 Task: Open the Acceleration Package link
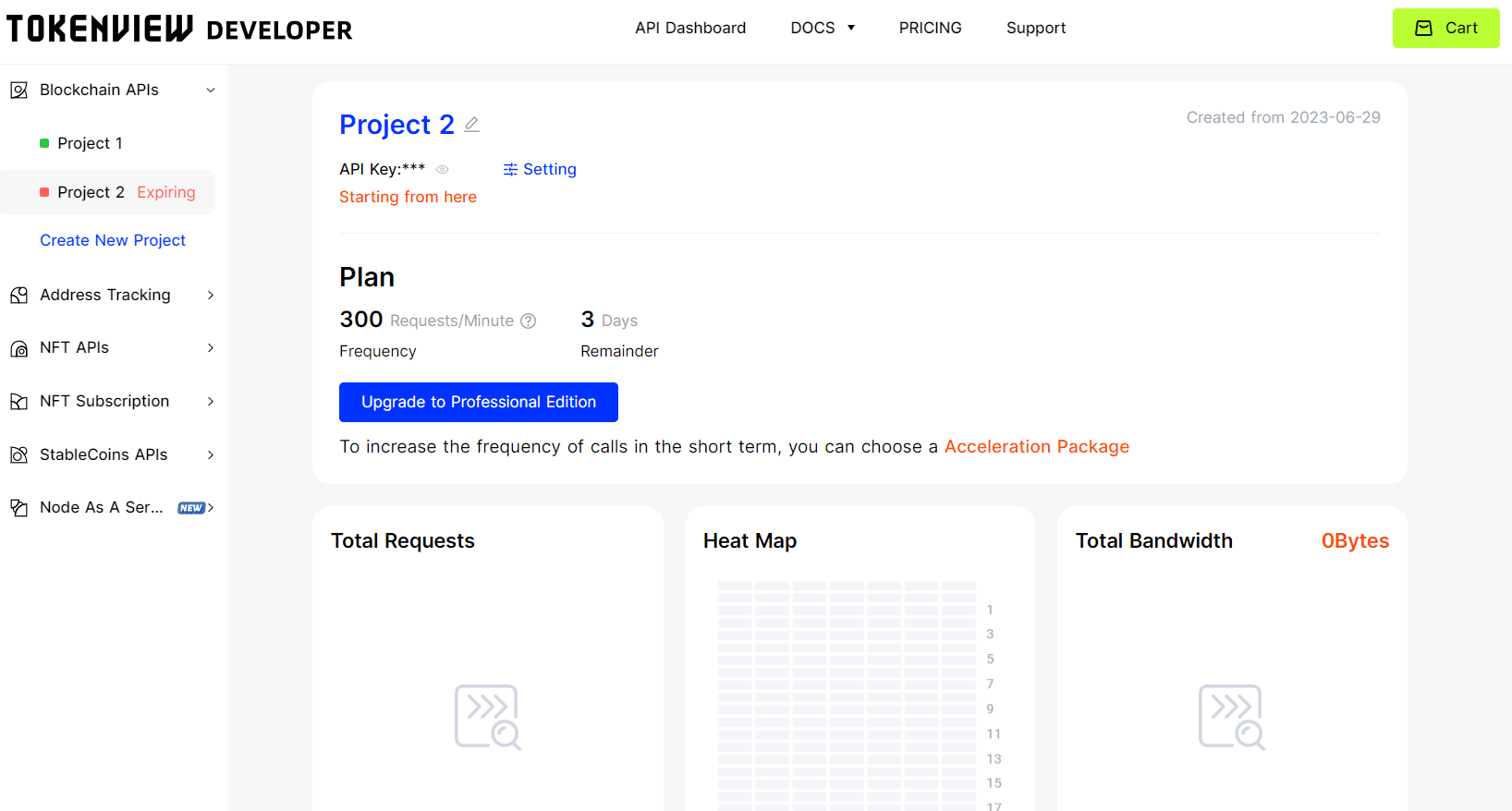click(x=1037, y=446)
